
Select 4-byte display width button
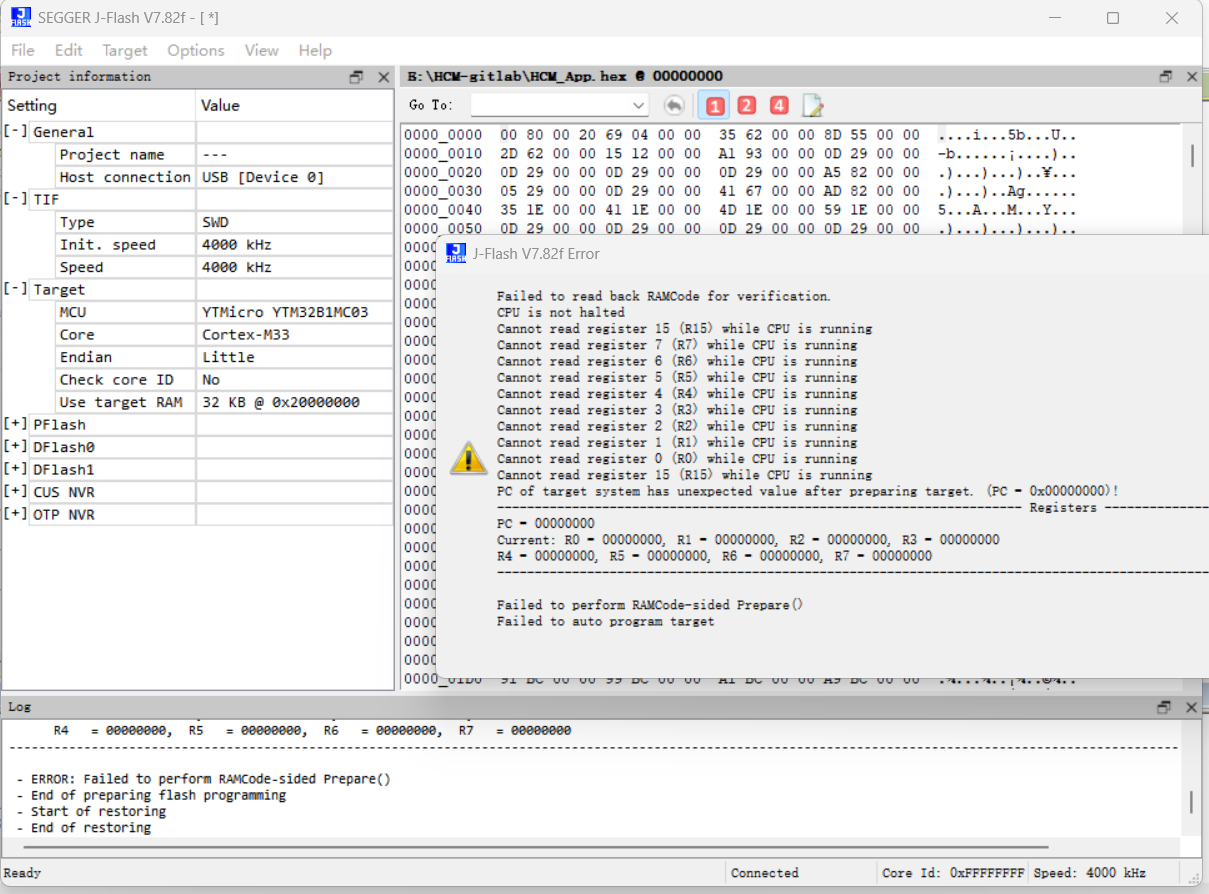[x=779, y=105]
